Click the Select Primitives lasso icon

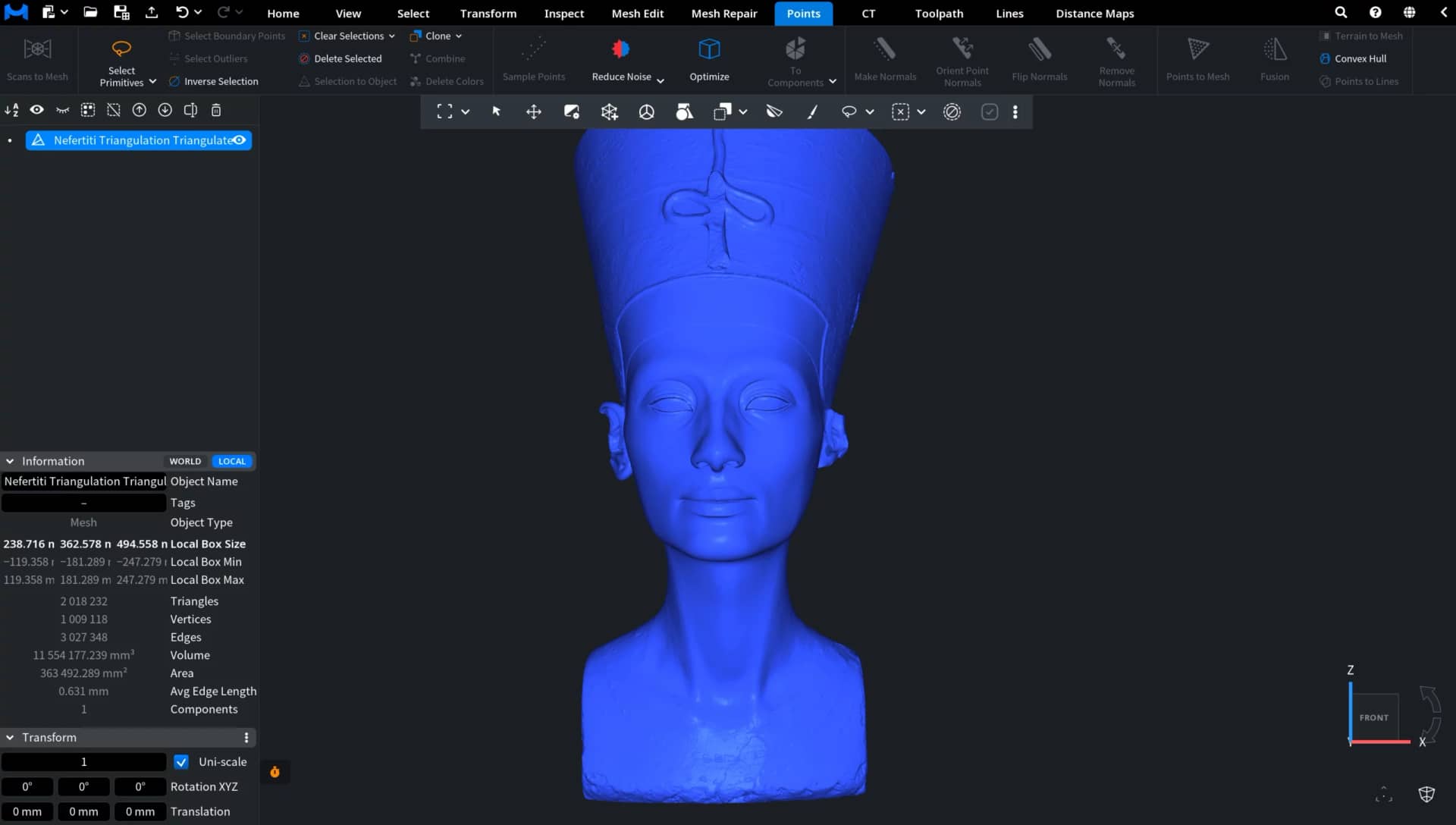point(121,49)
